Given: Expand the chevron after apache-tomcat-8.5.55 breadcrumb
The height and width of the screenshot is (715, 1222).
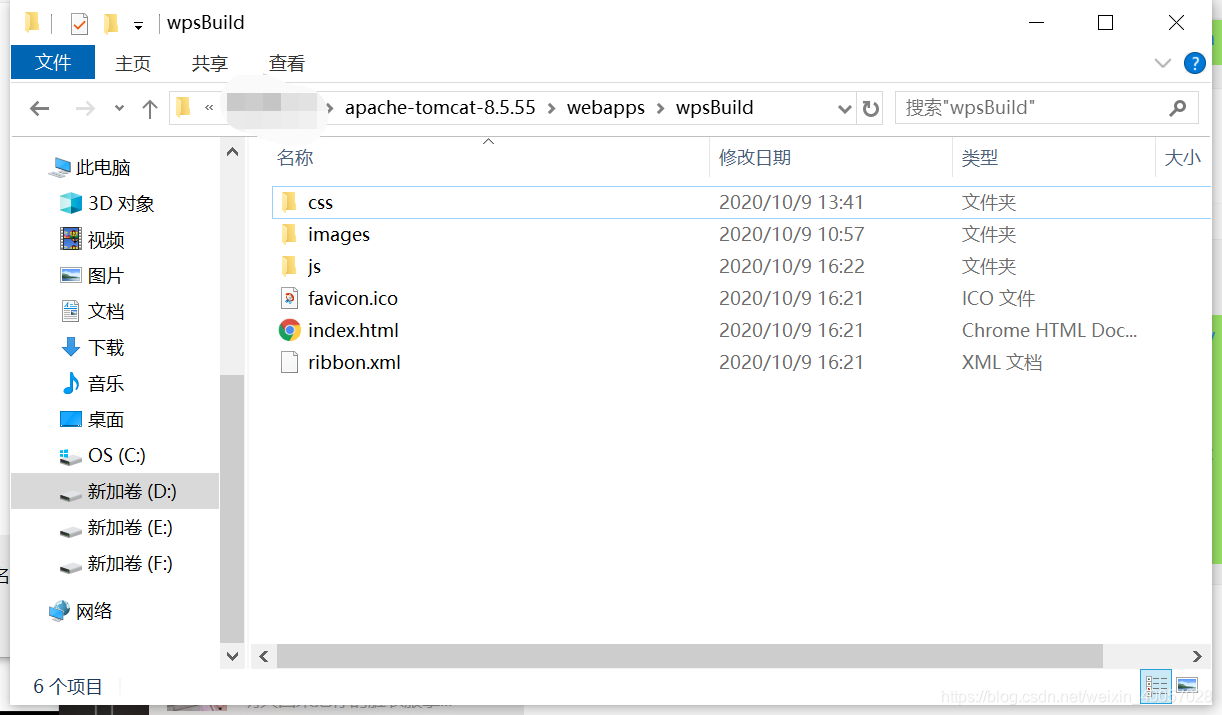Looking at the screenshot, I should [552, 108].
